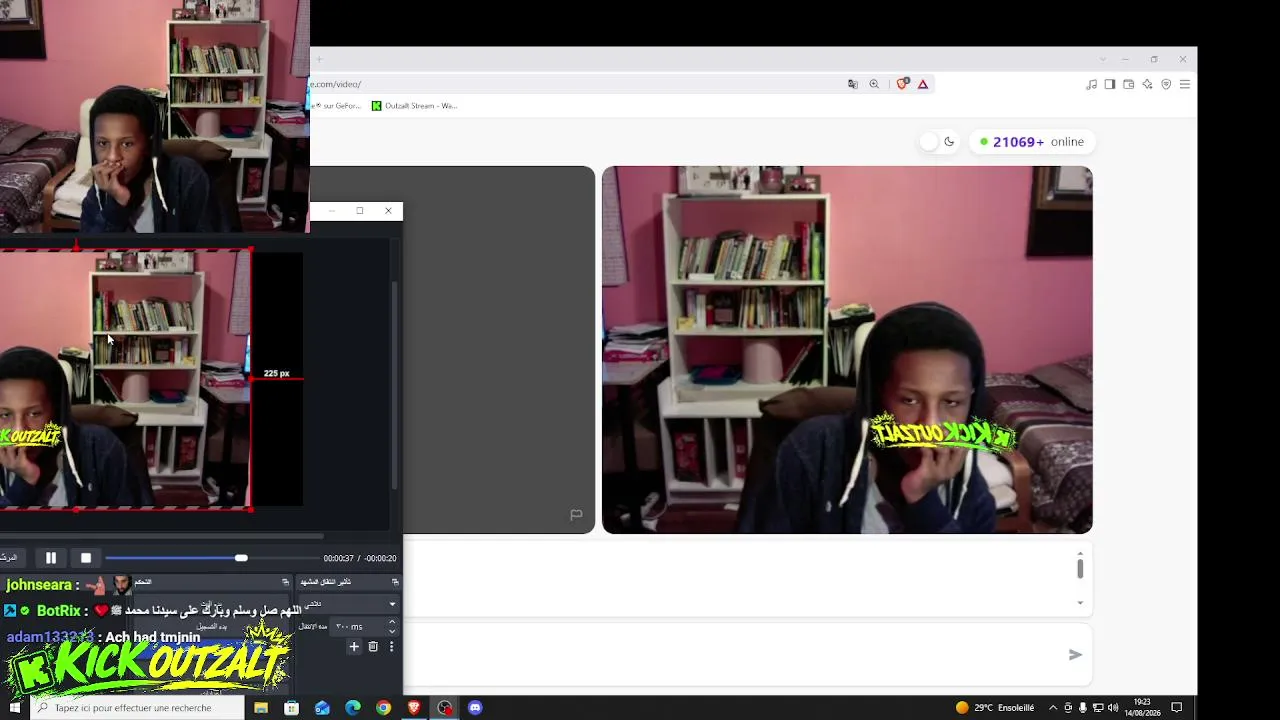Click the chat area scrollbar thumb
The image size is (1280, 720).
pyautogui.click(x=1080, y=569)
